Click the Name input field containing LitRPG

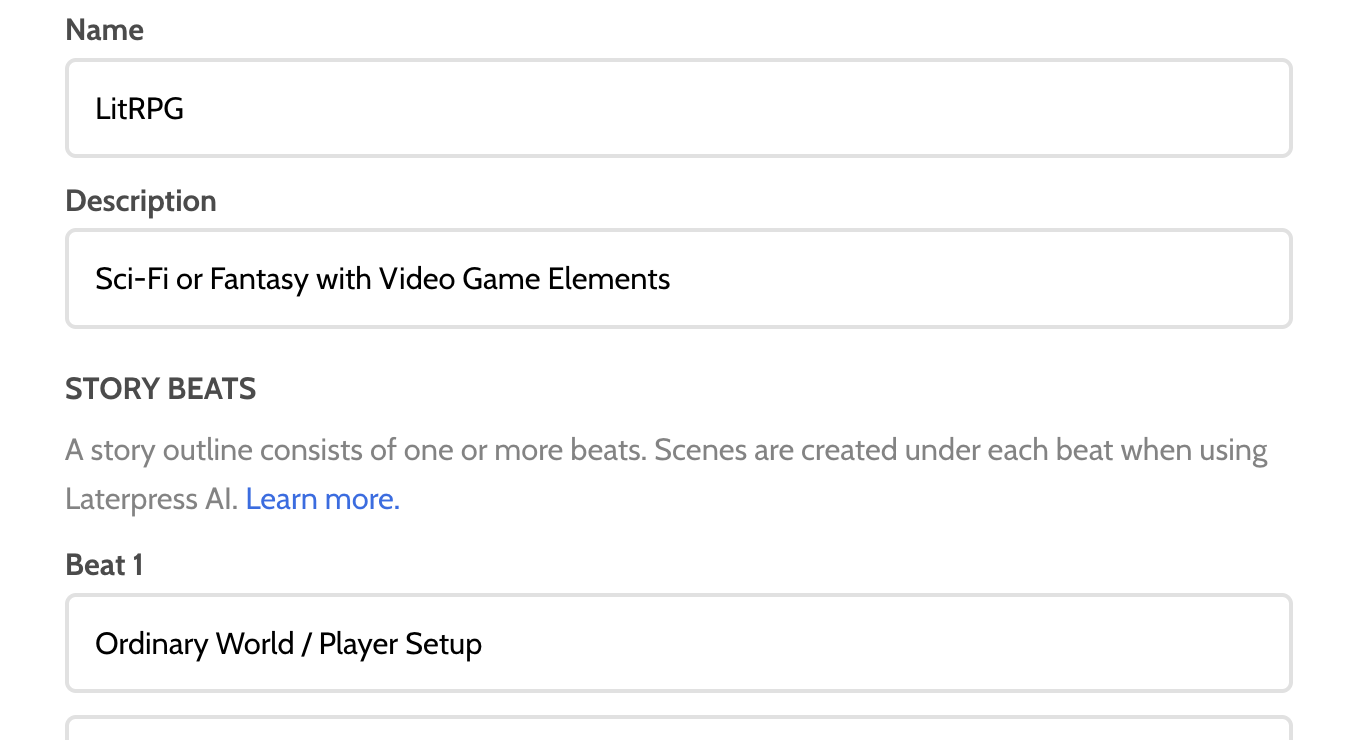(x=679, y=108)
